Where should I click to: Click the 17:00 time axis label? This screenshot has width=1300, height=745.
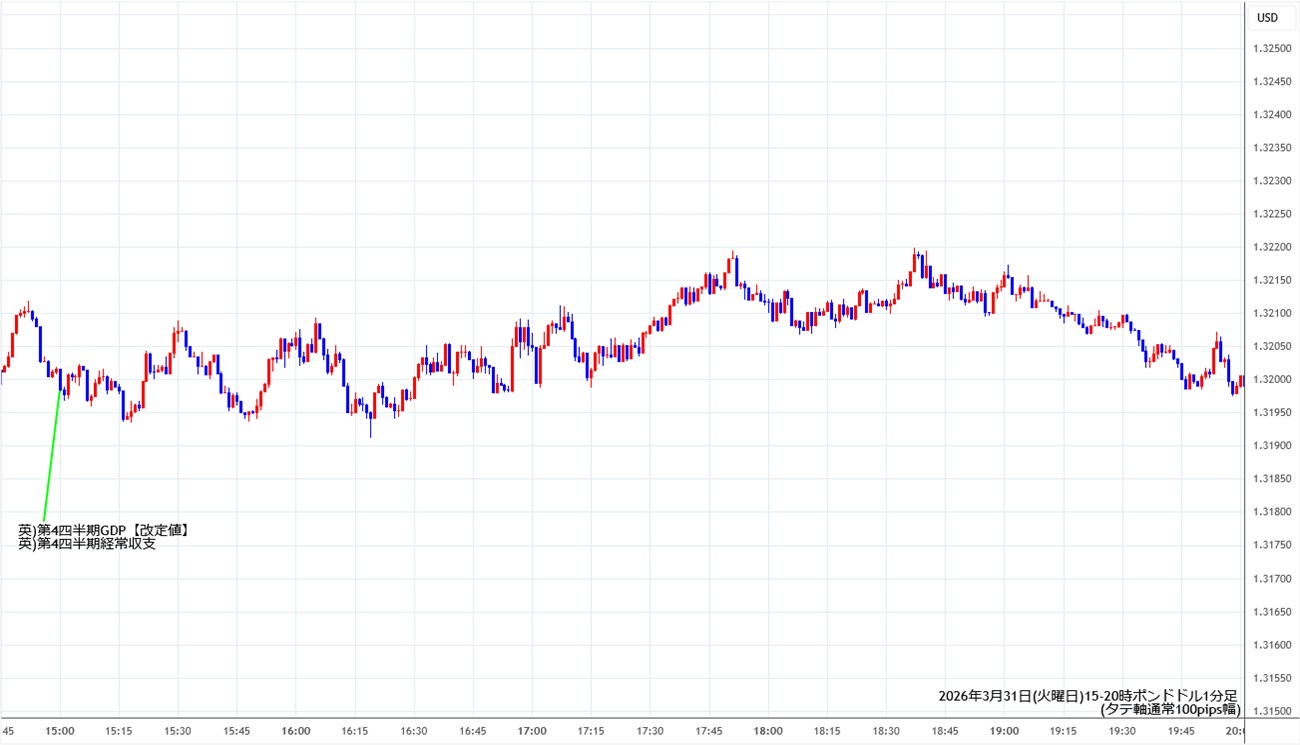point(532,731)
